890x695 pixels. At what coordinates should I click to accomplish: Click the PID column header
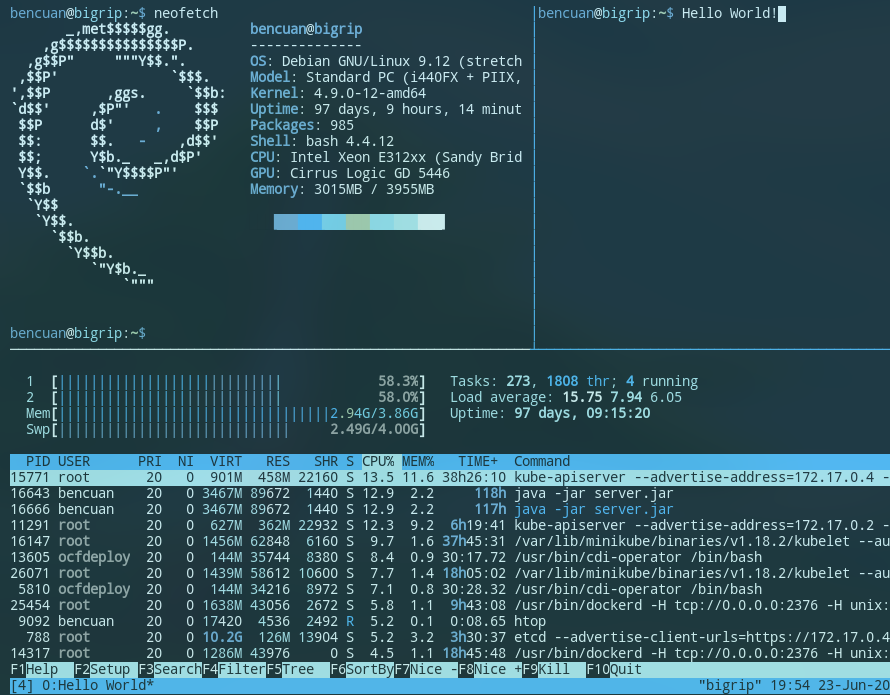click(x=38, y=461)
